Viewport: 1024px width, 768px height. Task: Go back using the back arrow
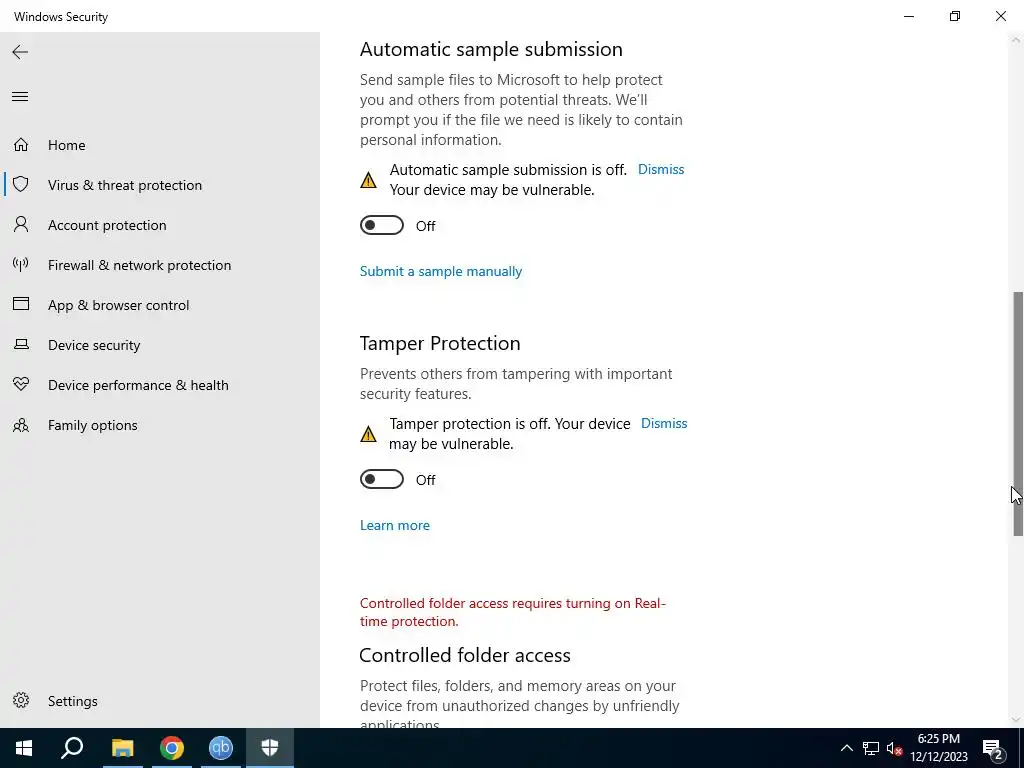pos(20,52)
